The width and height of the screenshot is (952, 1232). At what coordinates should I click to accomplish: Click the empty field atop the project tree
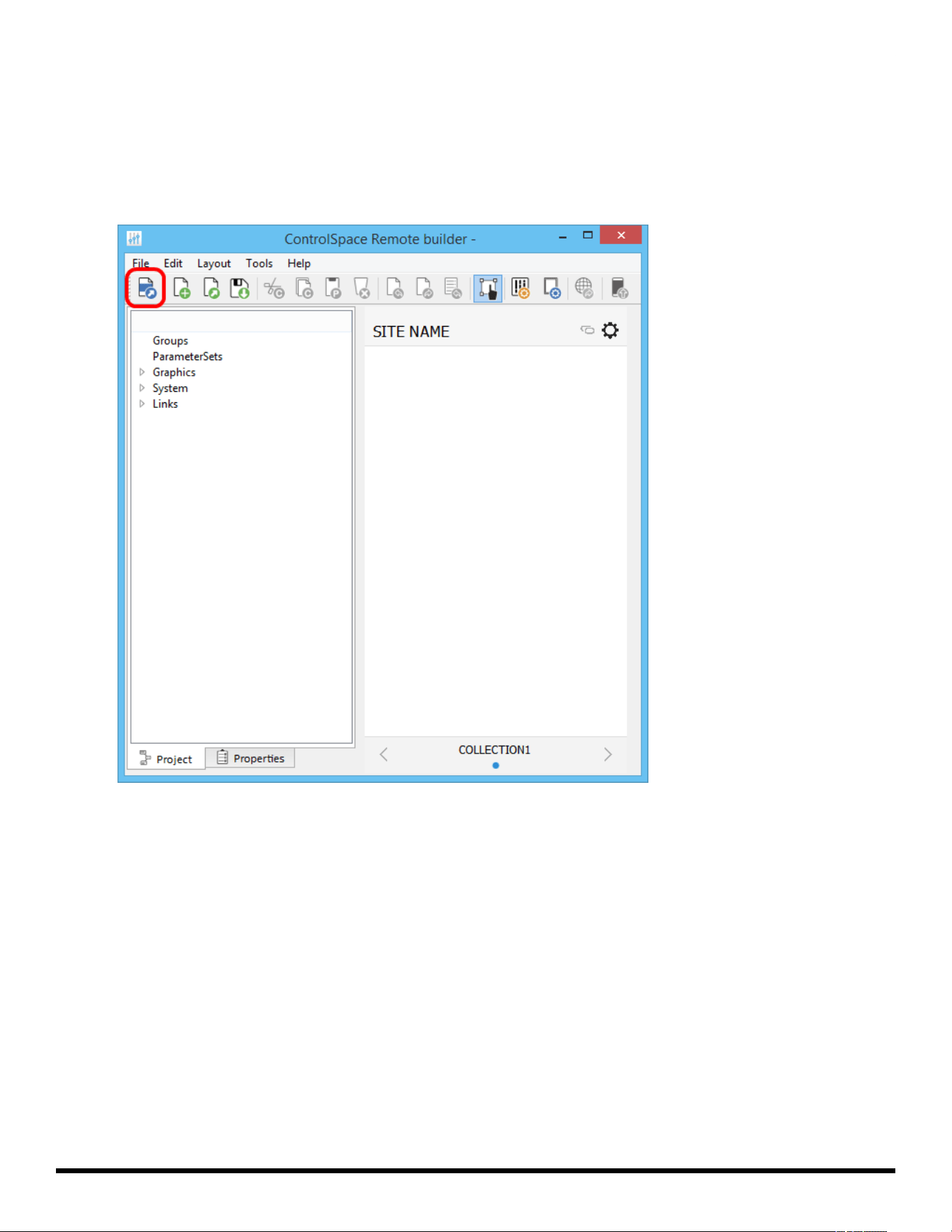pos(241,322)
